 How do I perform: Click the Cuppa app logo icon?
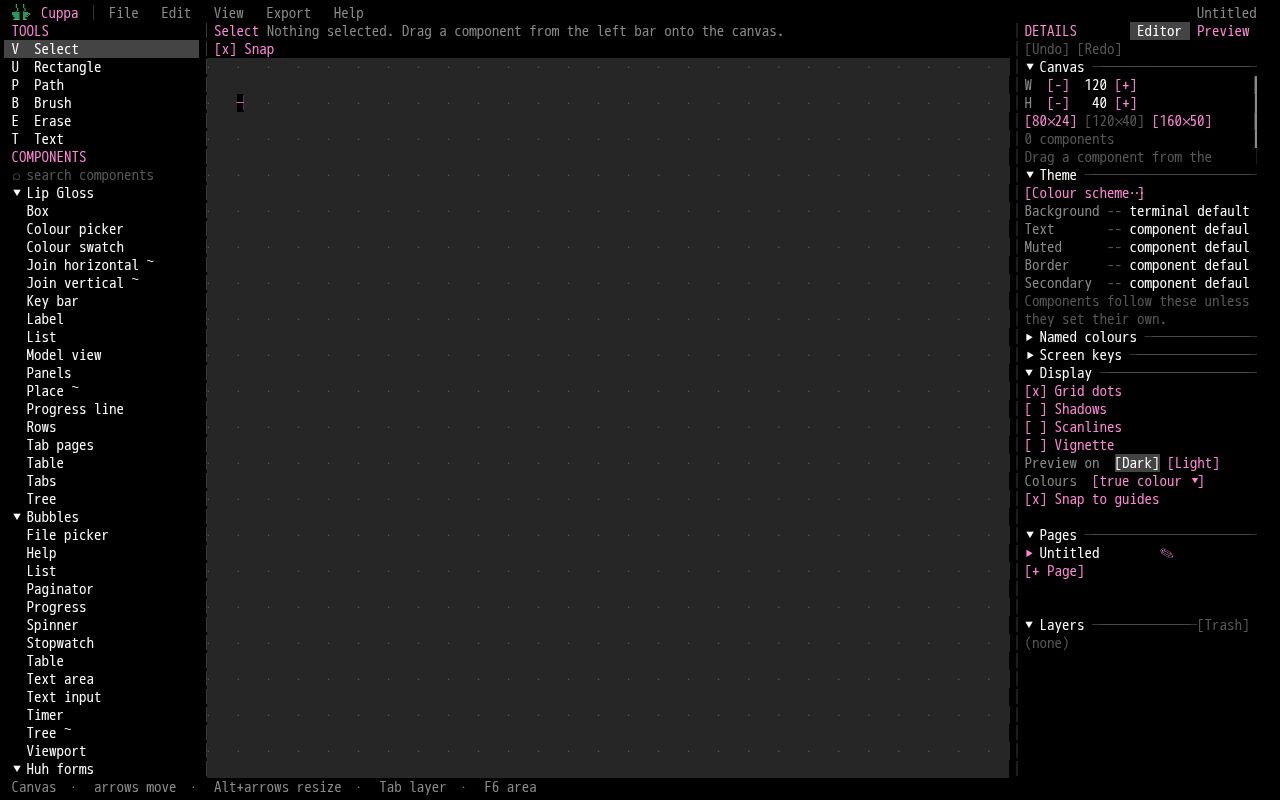(x=20, y=13)
